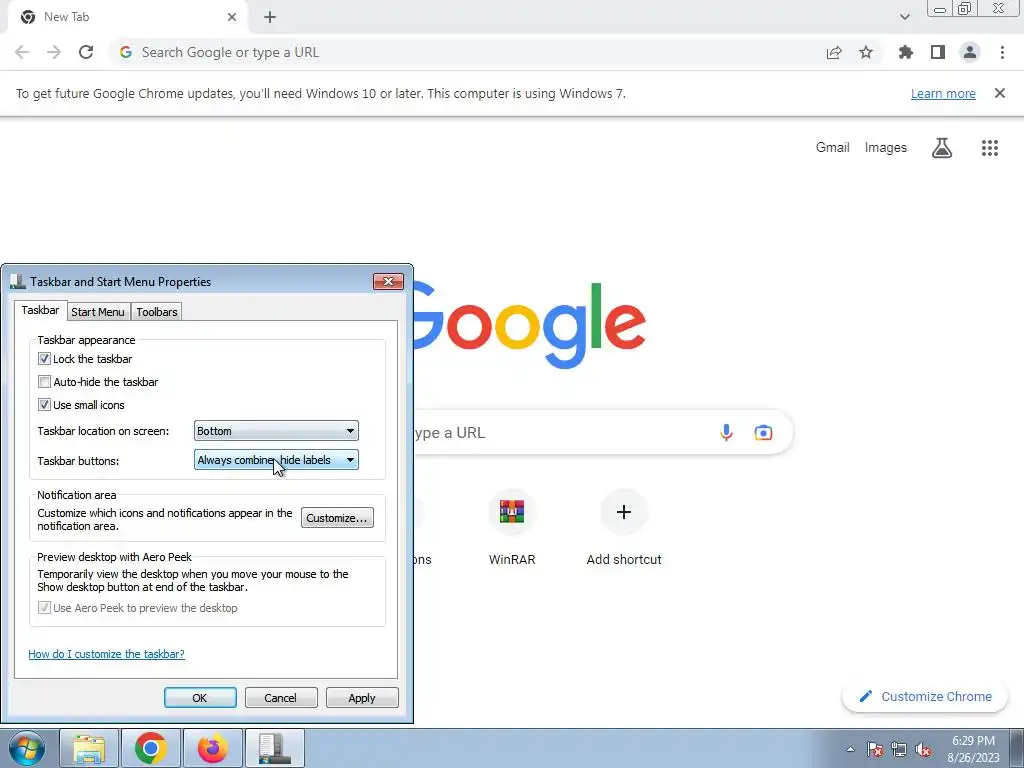Start voice search with microphone icon
The image size is (1024, 768).
726,432
